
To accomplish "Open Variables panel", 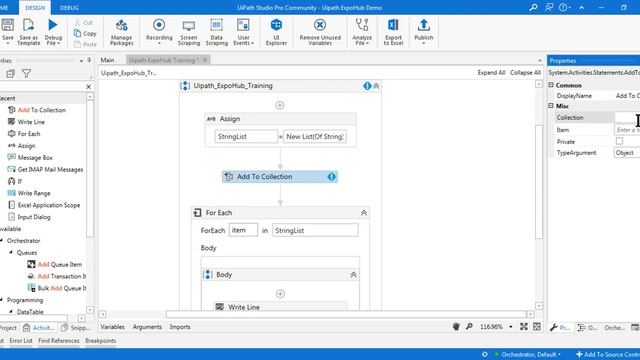I will [x=112, y=327].
